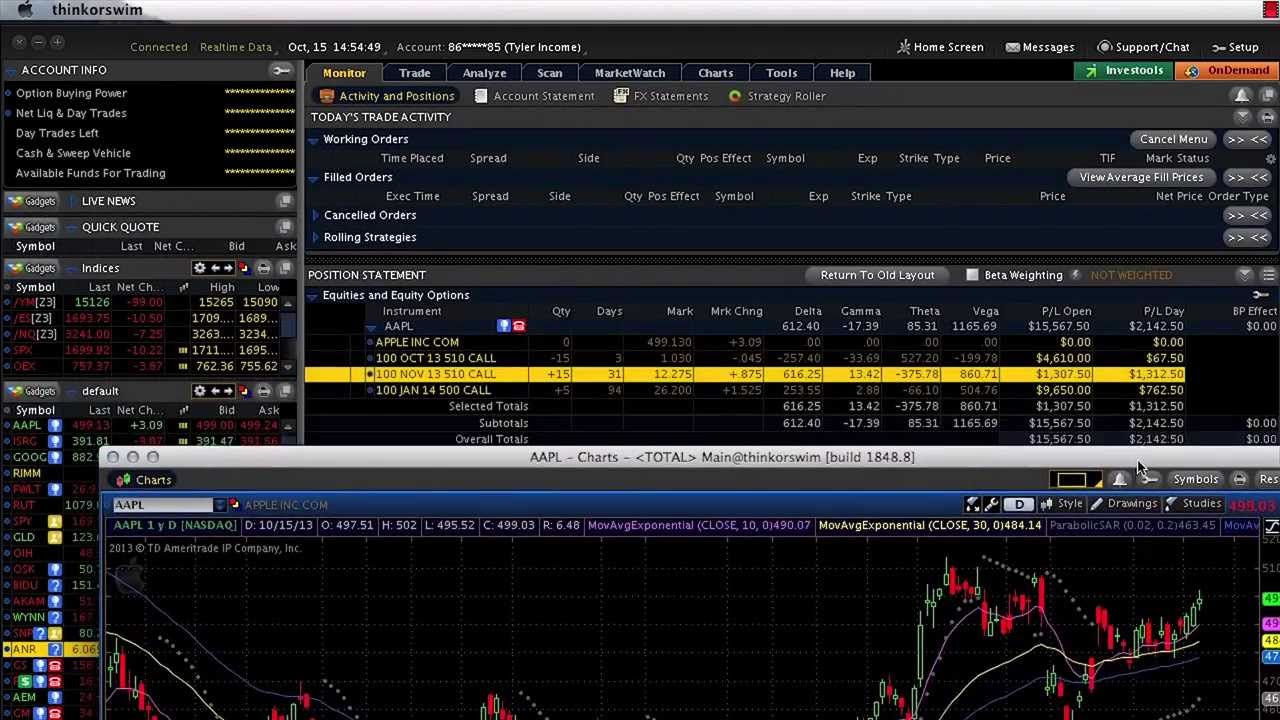Open position statement menu icon
This screenshot has height=720, width=1280.
[x=1268, y=275]
